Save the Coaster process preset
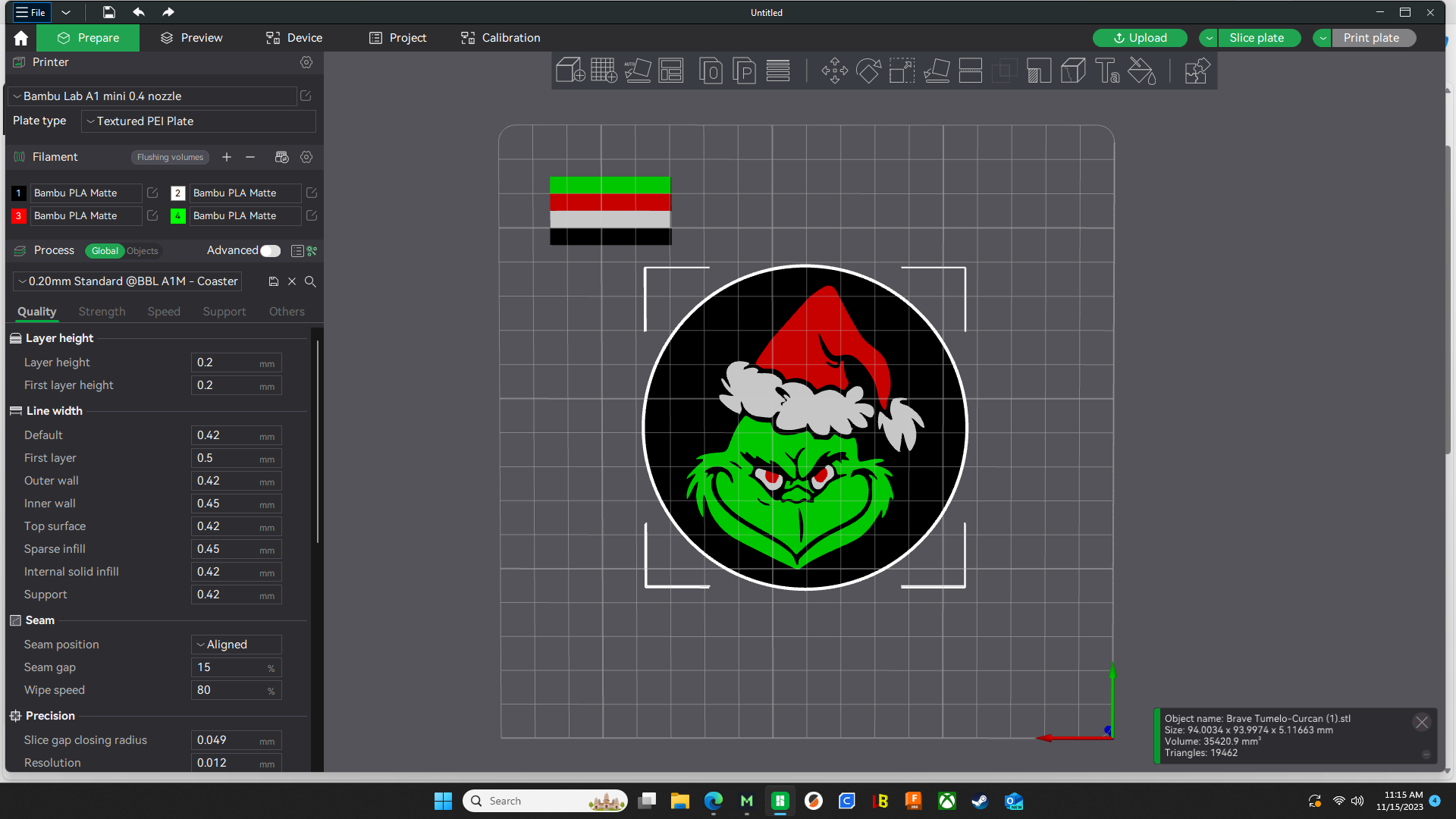 (x=274, y=281)
